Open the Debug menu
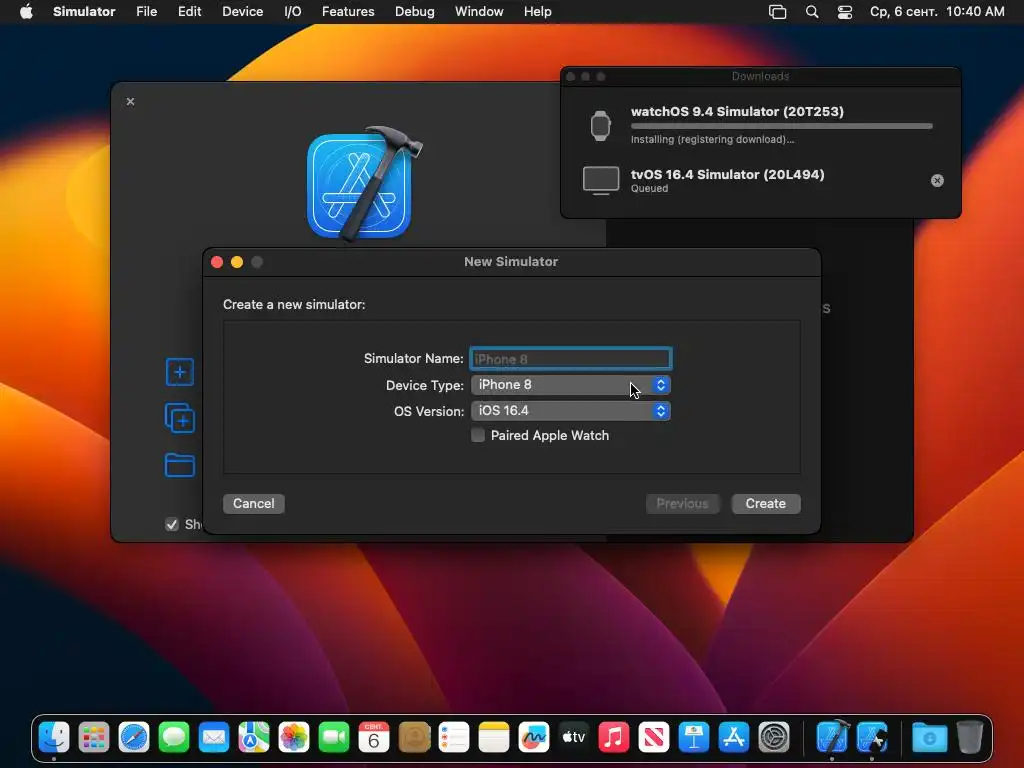The image size is (1024, 768). [415, 12]
